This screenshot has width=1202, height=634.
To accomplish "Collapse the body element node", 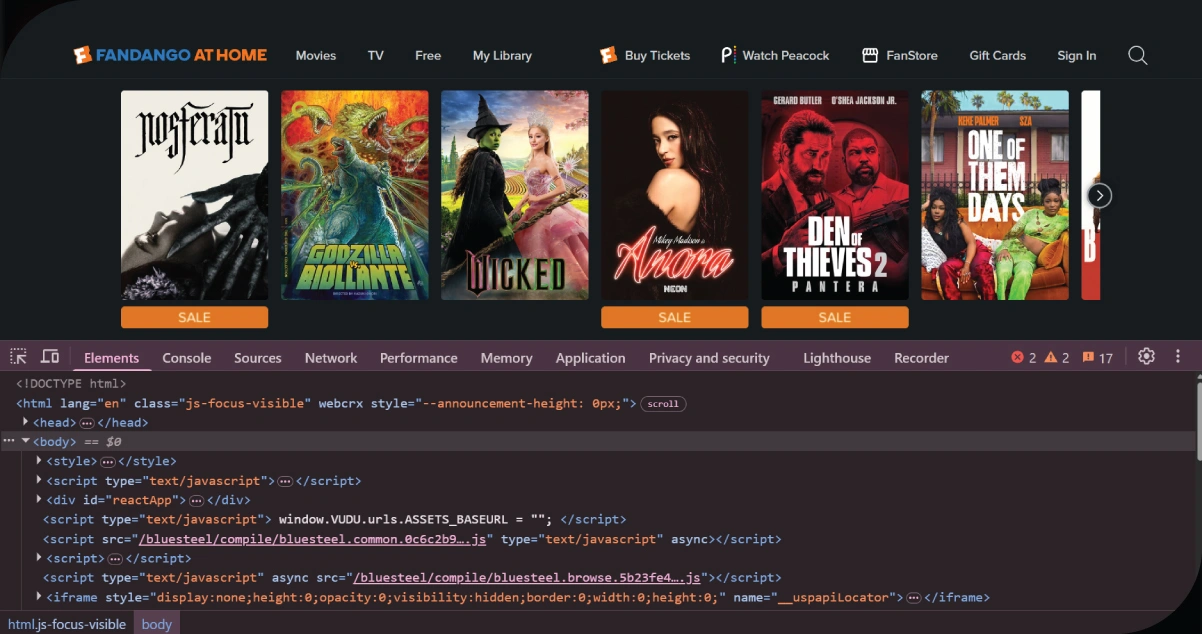I will pyautogui.click(x=26, y=441).
